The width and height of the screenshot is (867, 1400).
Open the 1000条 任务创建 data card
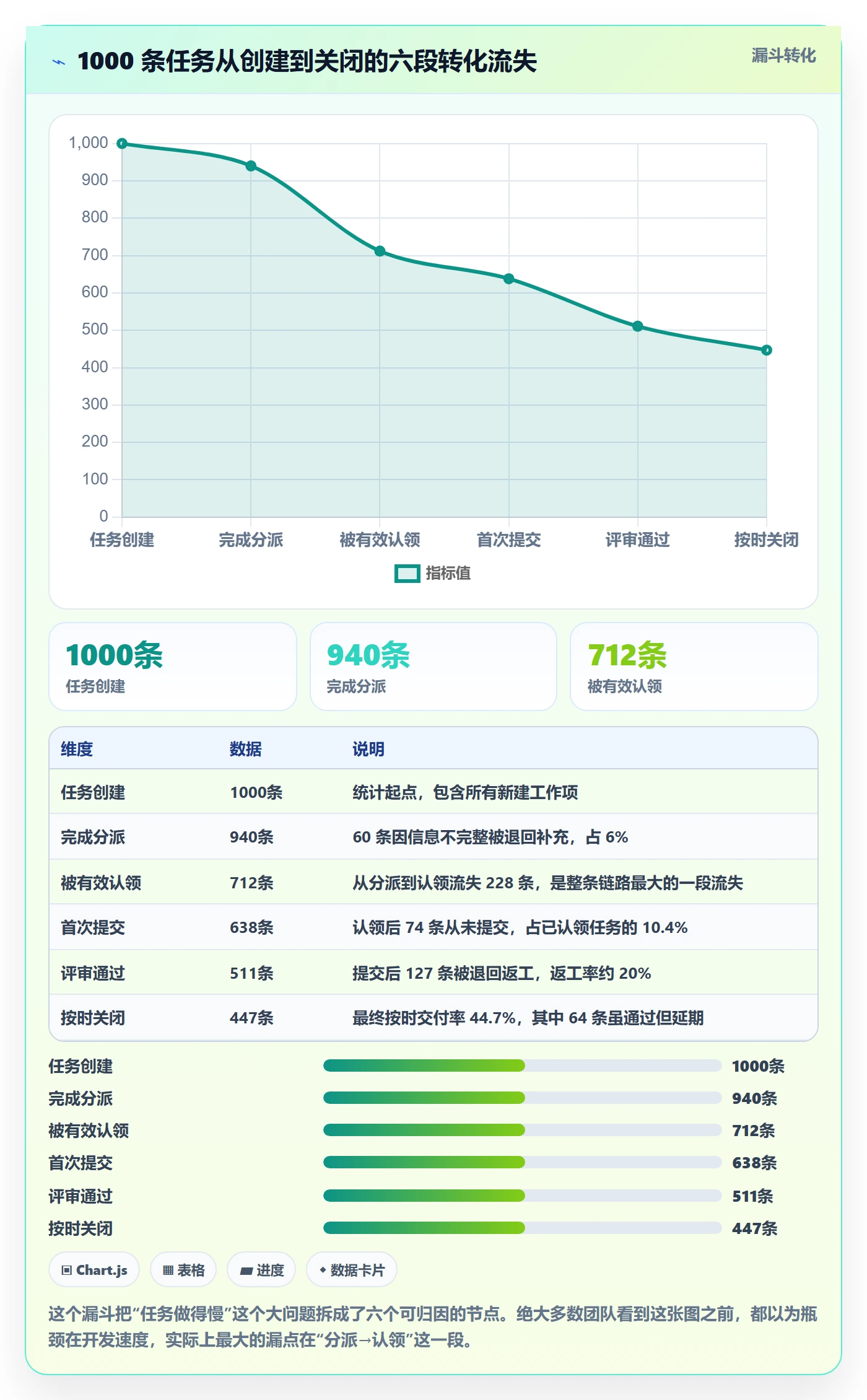point(173,667)
